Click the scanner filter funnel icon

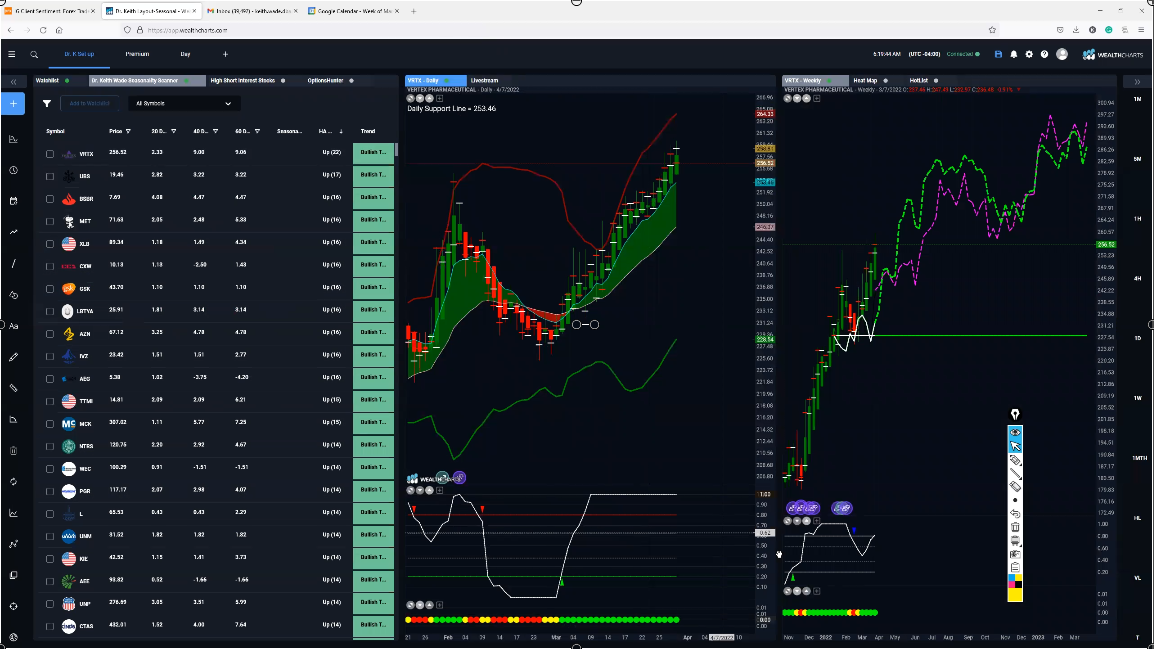click(x=47, y=104)
